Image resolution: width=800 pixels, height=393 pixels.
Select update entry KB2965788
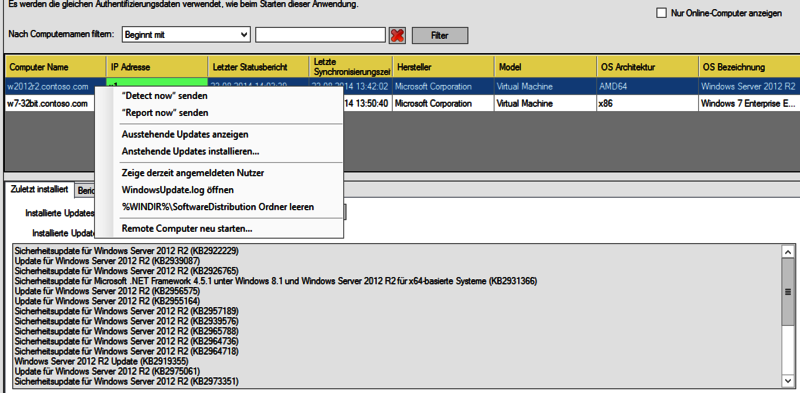pyautogui.click(x=127, y=331)
